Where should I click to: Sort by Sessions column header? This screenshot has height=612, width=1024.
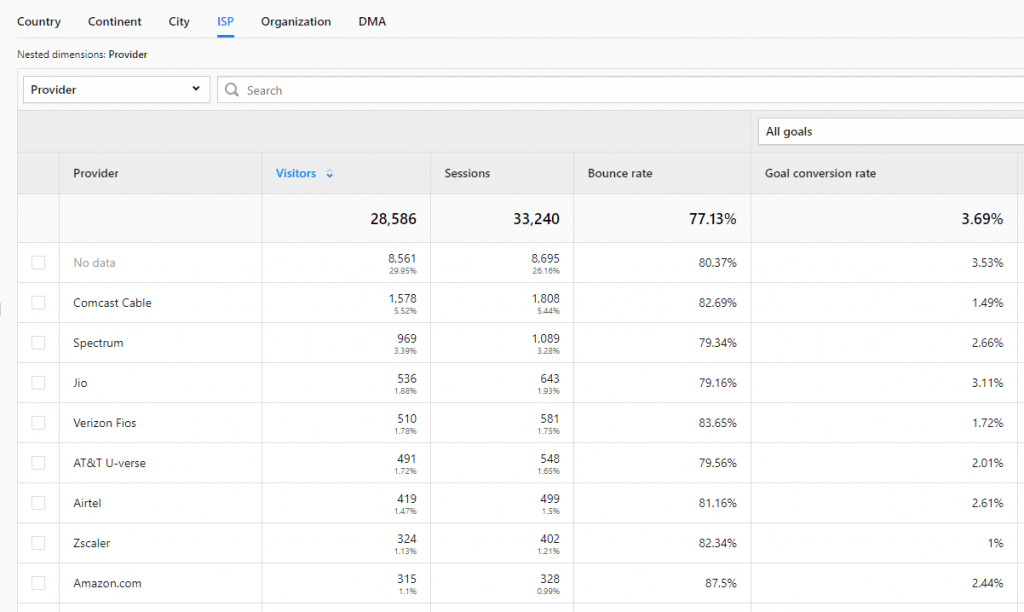pos(467,174)
